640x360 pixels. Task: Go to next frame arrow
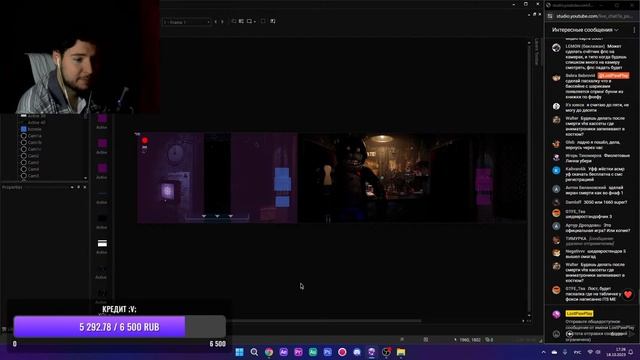coord(222,22)
